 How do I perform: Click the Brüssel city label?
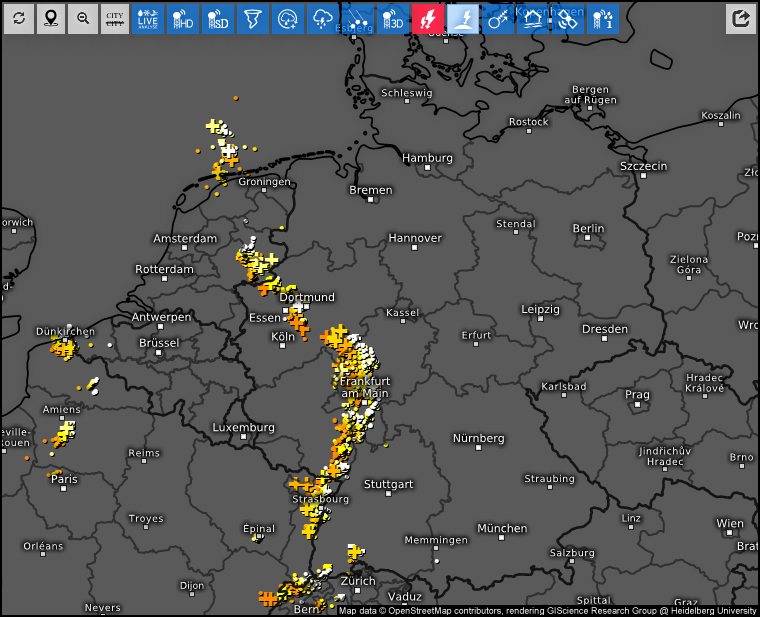pyautogui.click(x=159, y=343)
